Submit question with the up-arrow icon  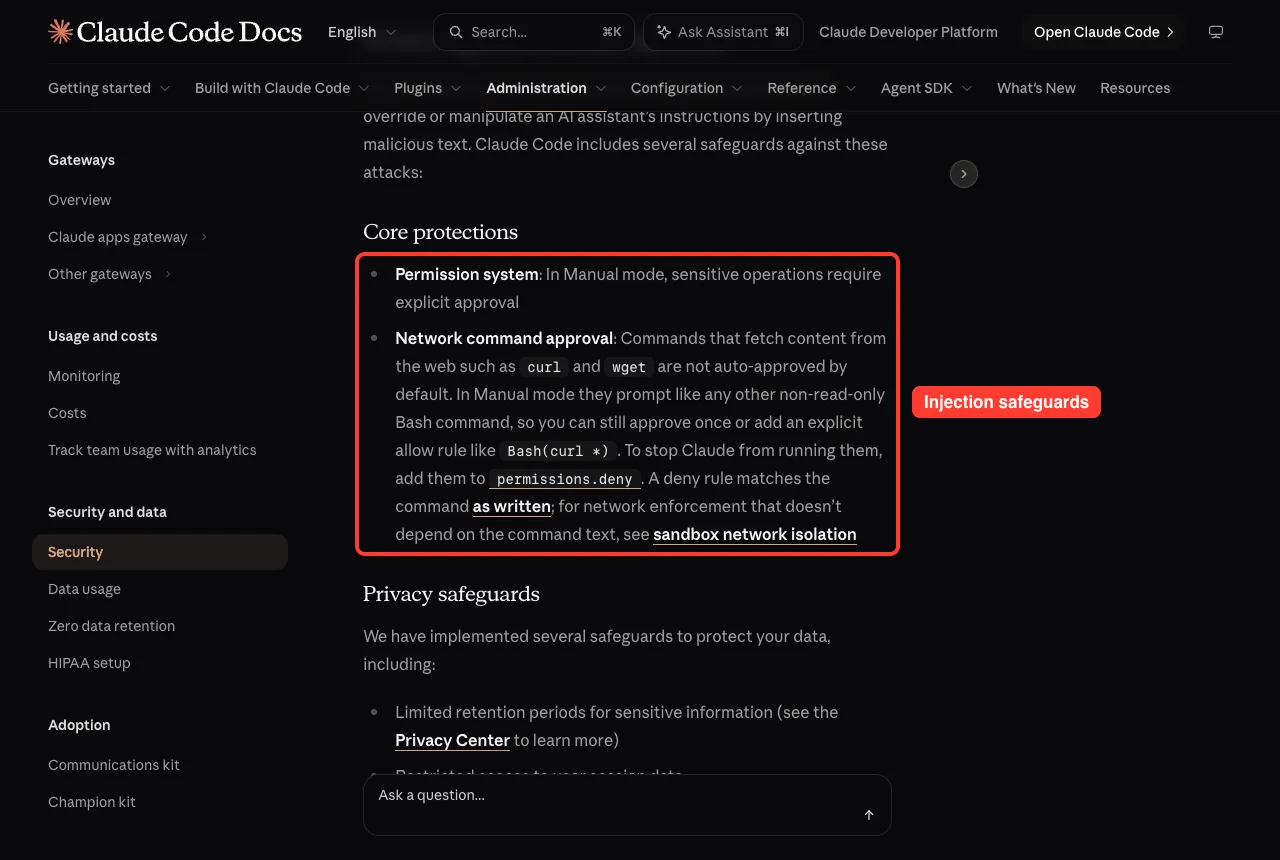[869, 815]
